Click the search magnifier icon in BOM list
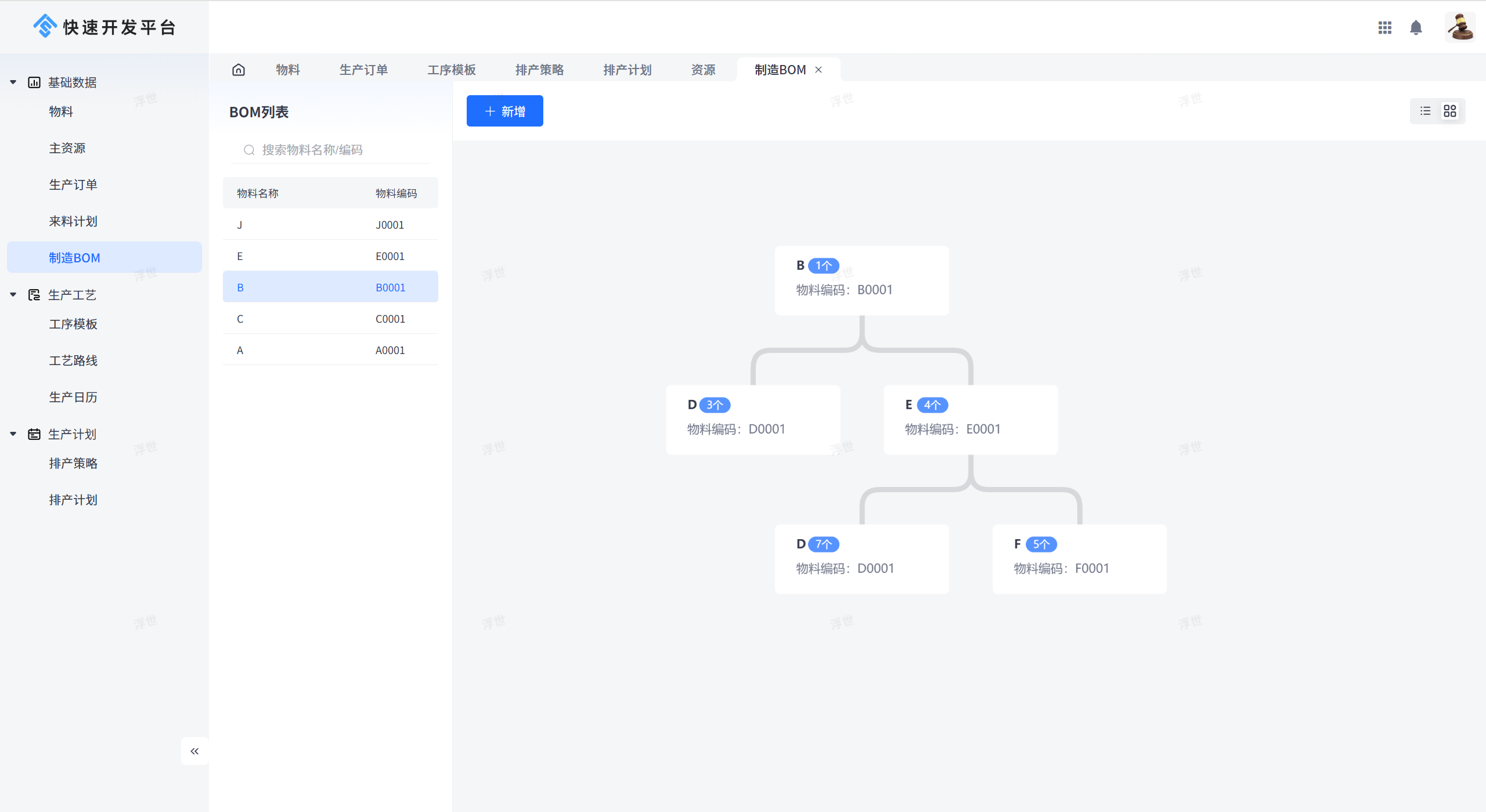 tap(249, 150)
